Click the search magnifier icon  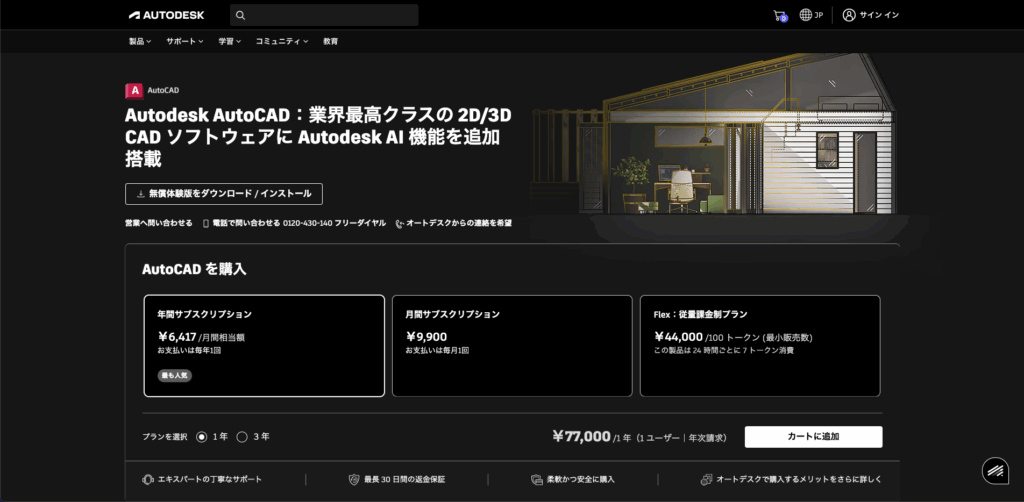(x=240, y=15)
